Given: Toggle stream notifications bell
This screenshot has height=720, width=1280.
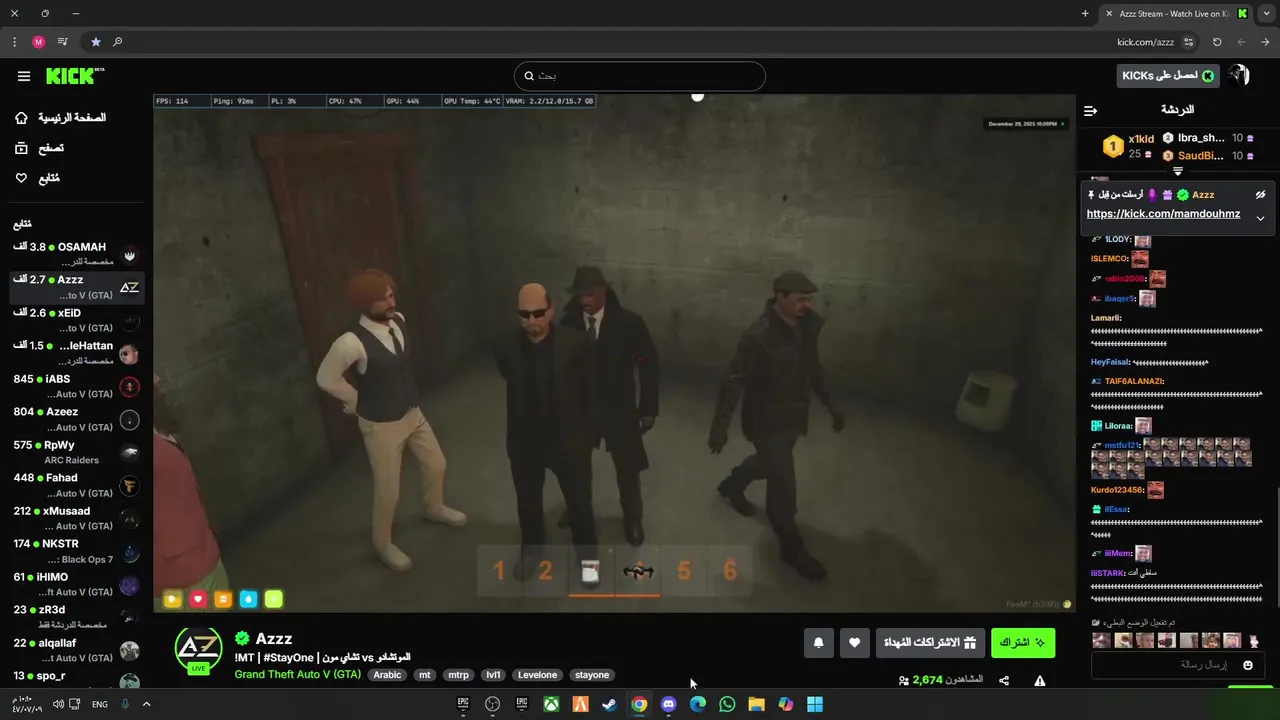Looking at the screenshot, I should click(x=818, y=643).
